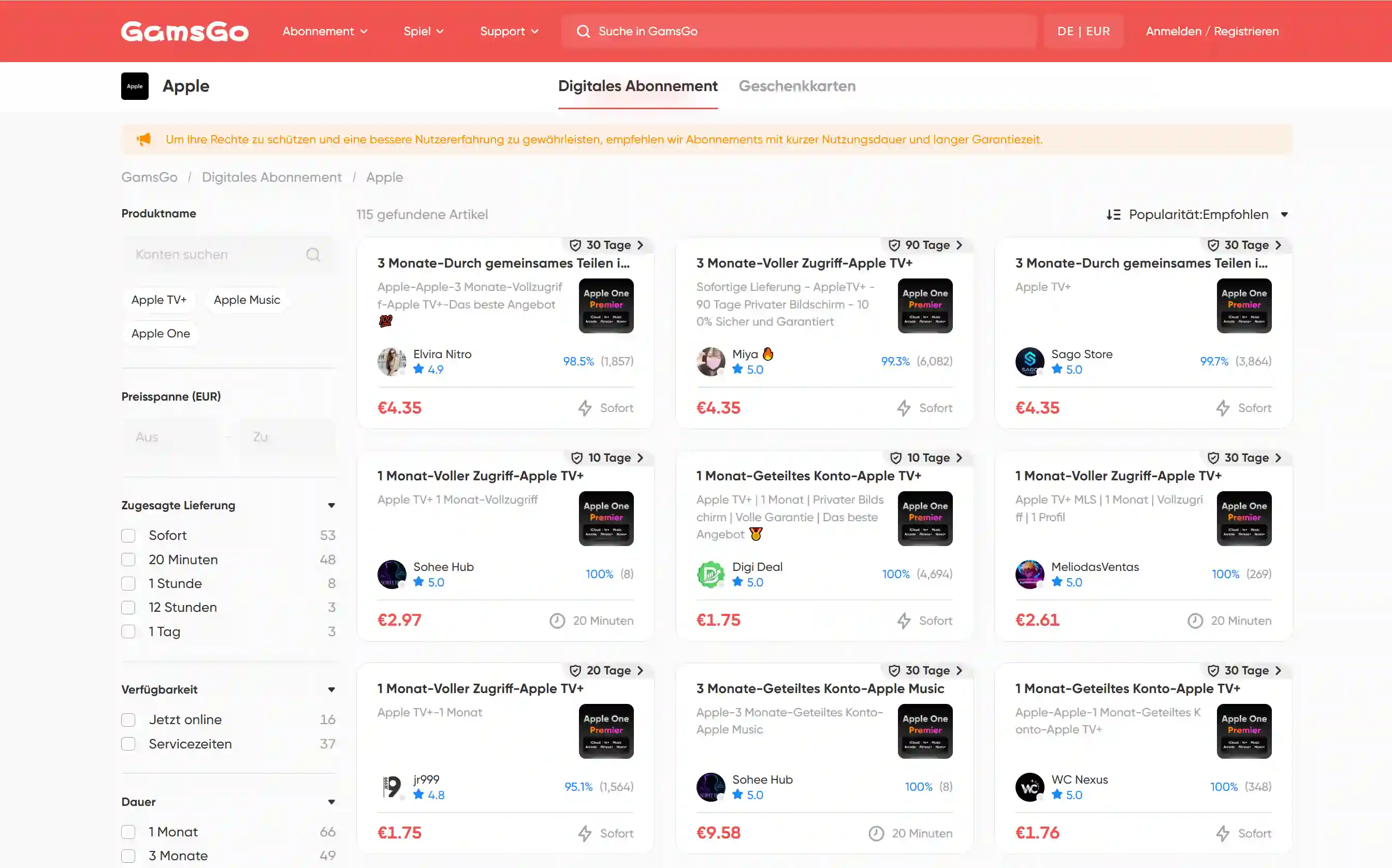Click Digitales Abonnement breadcrumb link
Viewport: 1392px width, 868px height.
pos(272,178)
